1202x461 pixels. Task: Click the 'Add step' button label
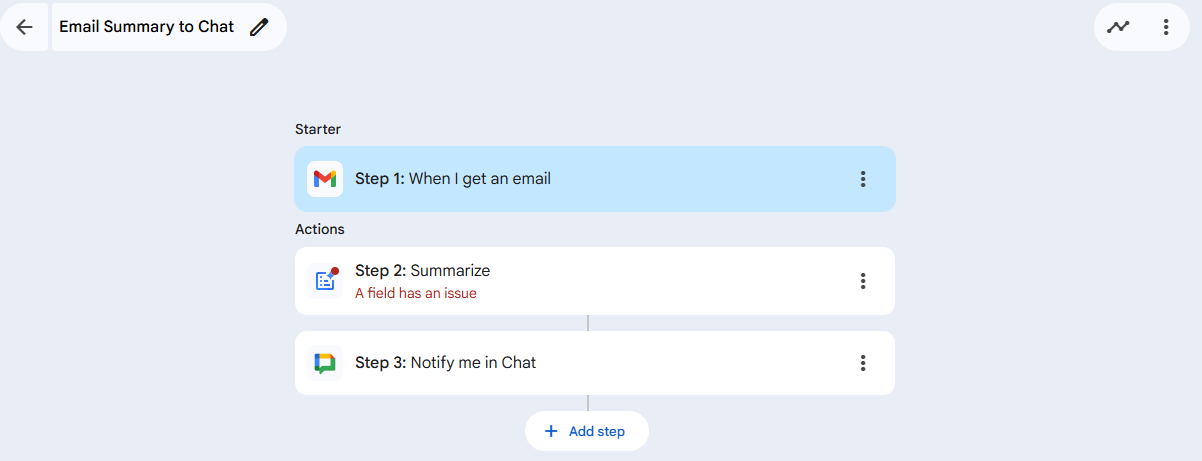click(597, 431)
